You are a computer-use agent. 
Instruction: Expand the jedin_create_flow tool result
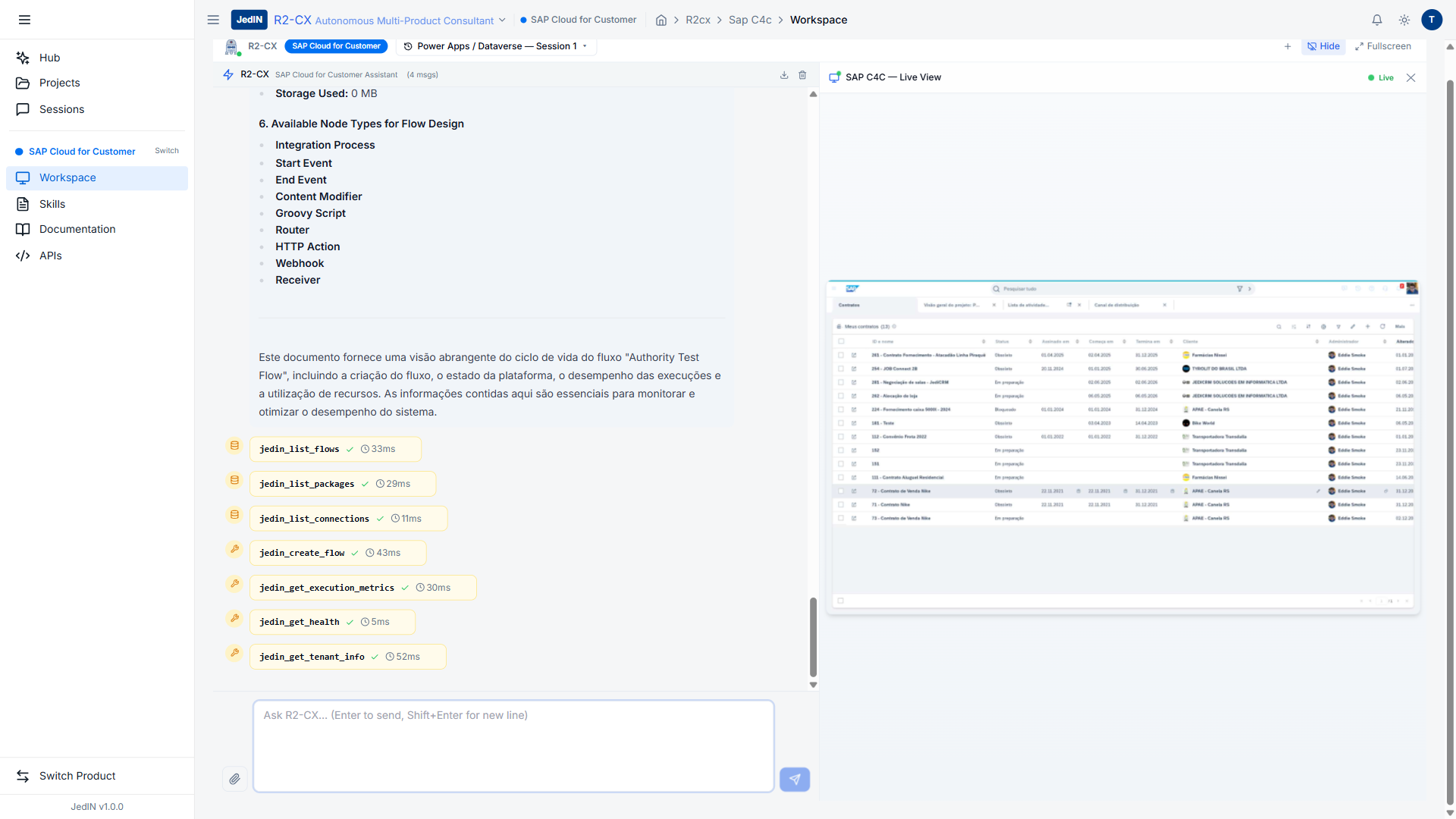337,553
